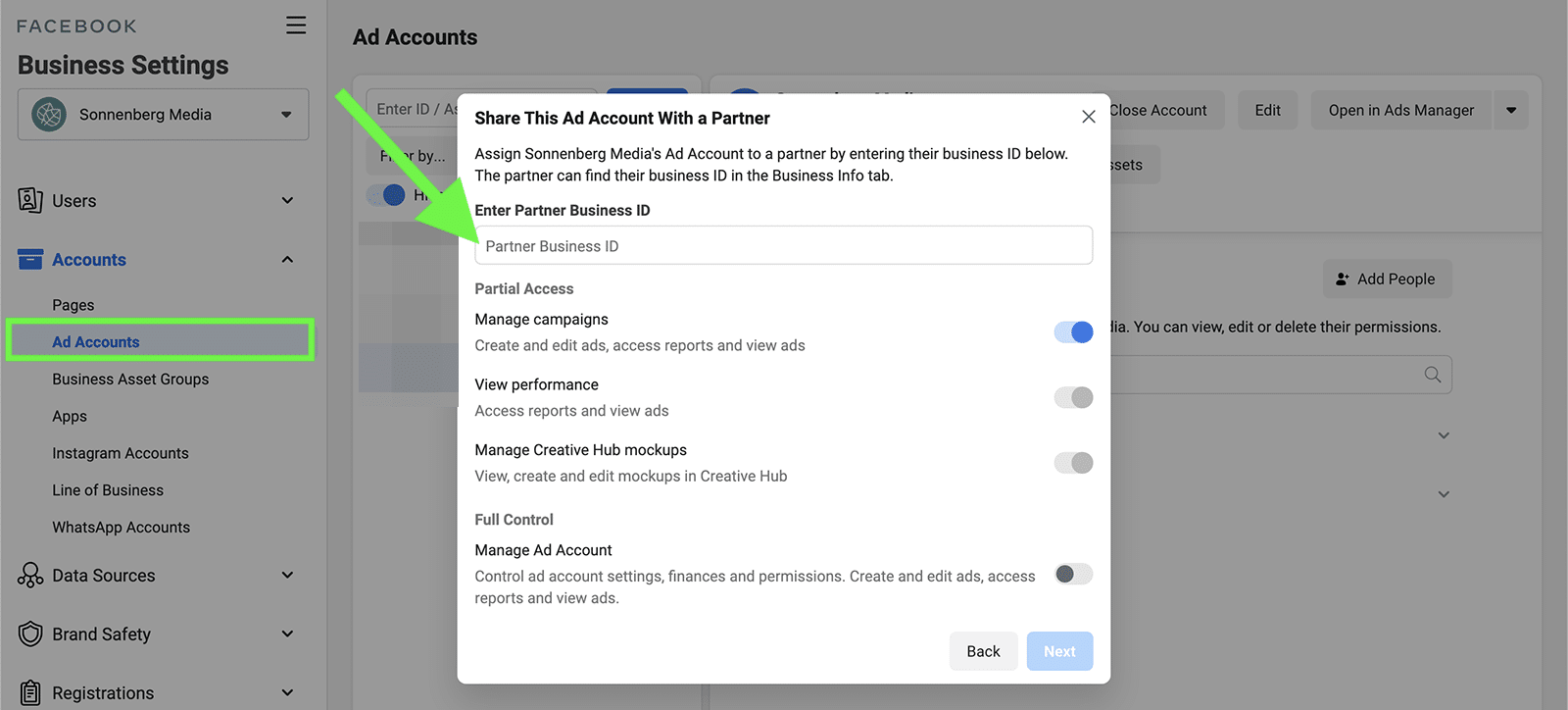Click the Add People button
1568x710 pixels.
(1387, 279)
